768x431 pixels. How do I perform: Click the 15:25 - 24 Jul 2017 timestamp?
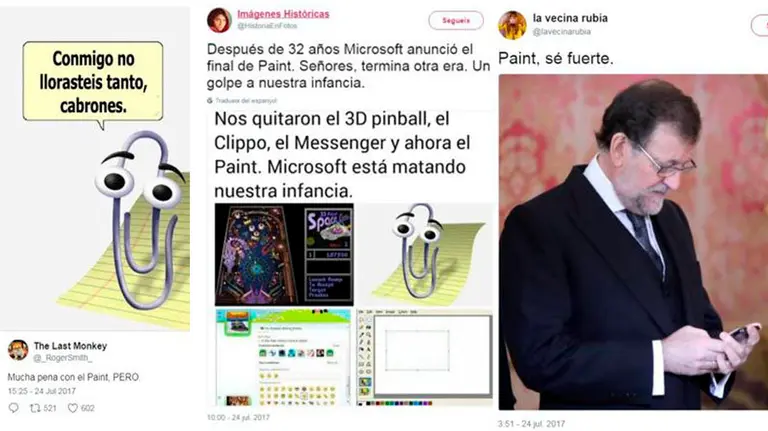pyautogui.click(x=42, y=391)
